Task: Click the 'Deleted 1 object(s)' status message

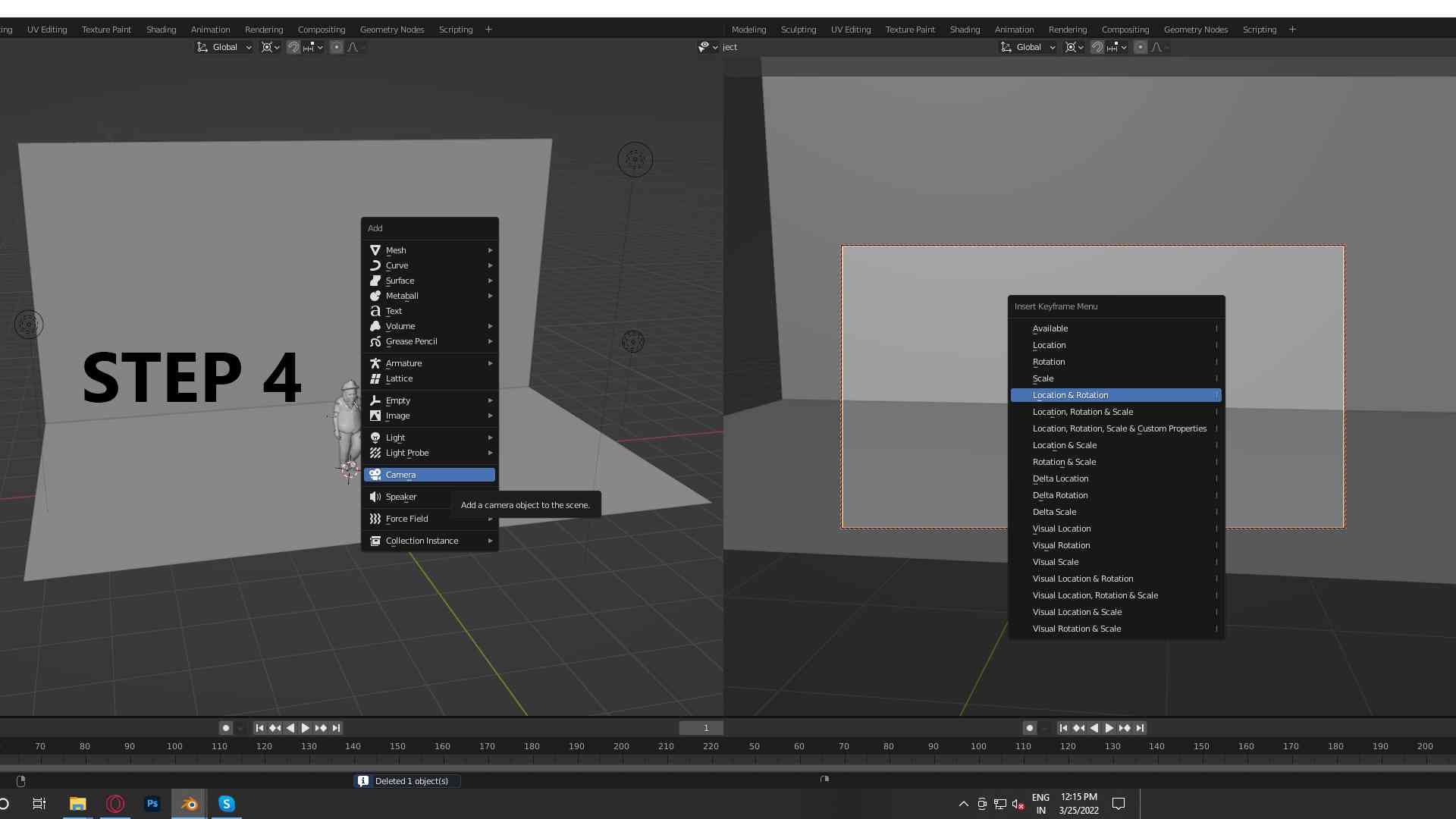Action: pyautogui.click(x=413, y=780)
